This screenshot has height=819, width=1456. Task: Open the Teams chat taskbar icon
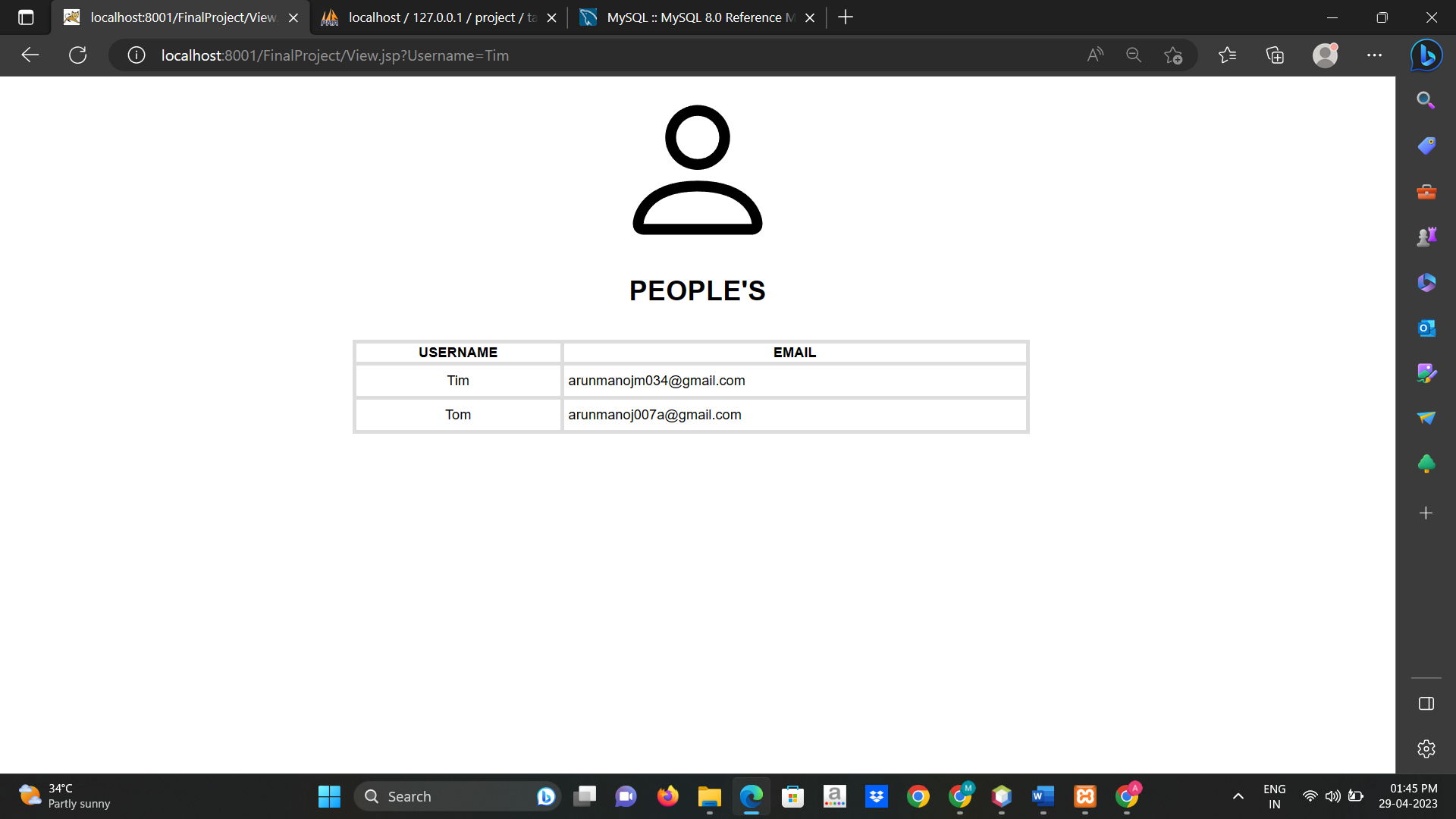(x=626, y=796)
